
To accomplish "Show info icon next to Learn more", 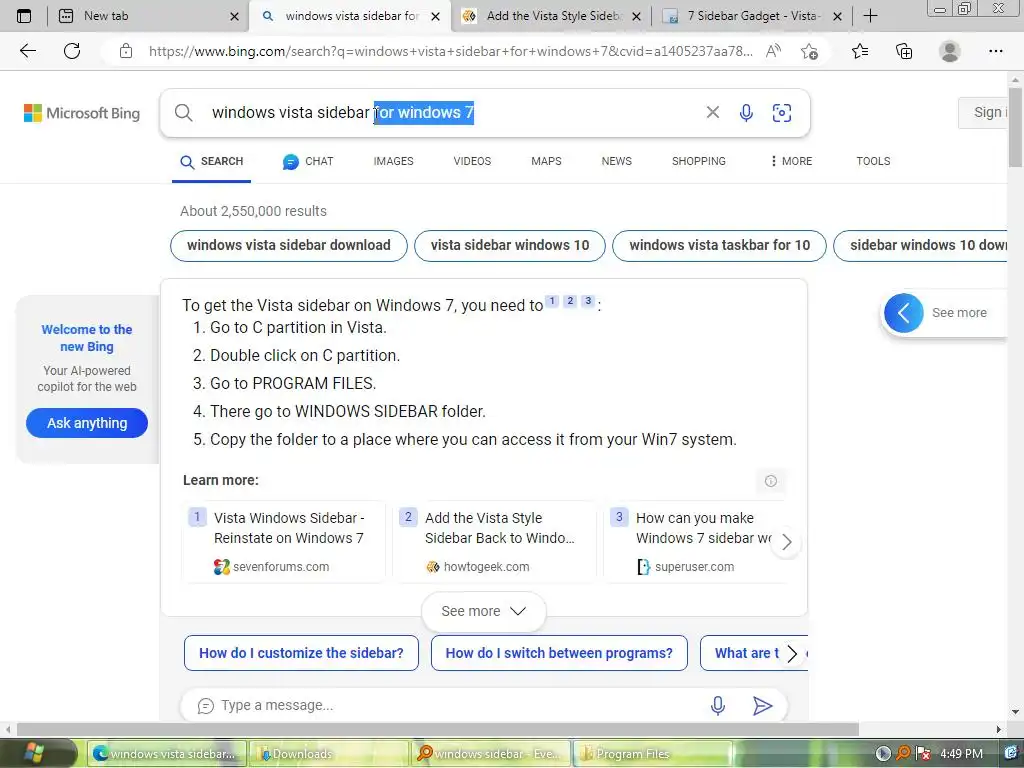I will coord(771,481).
